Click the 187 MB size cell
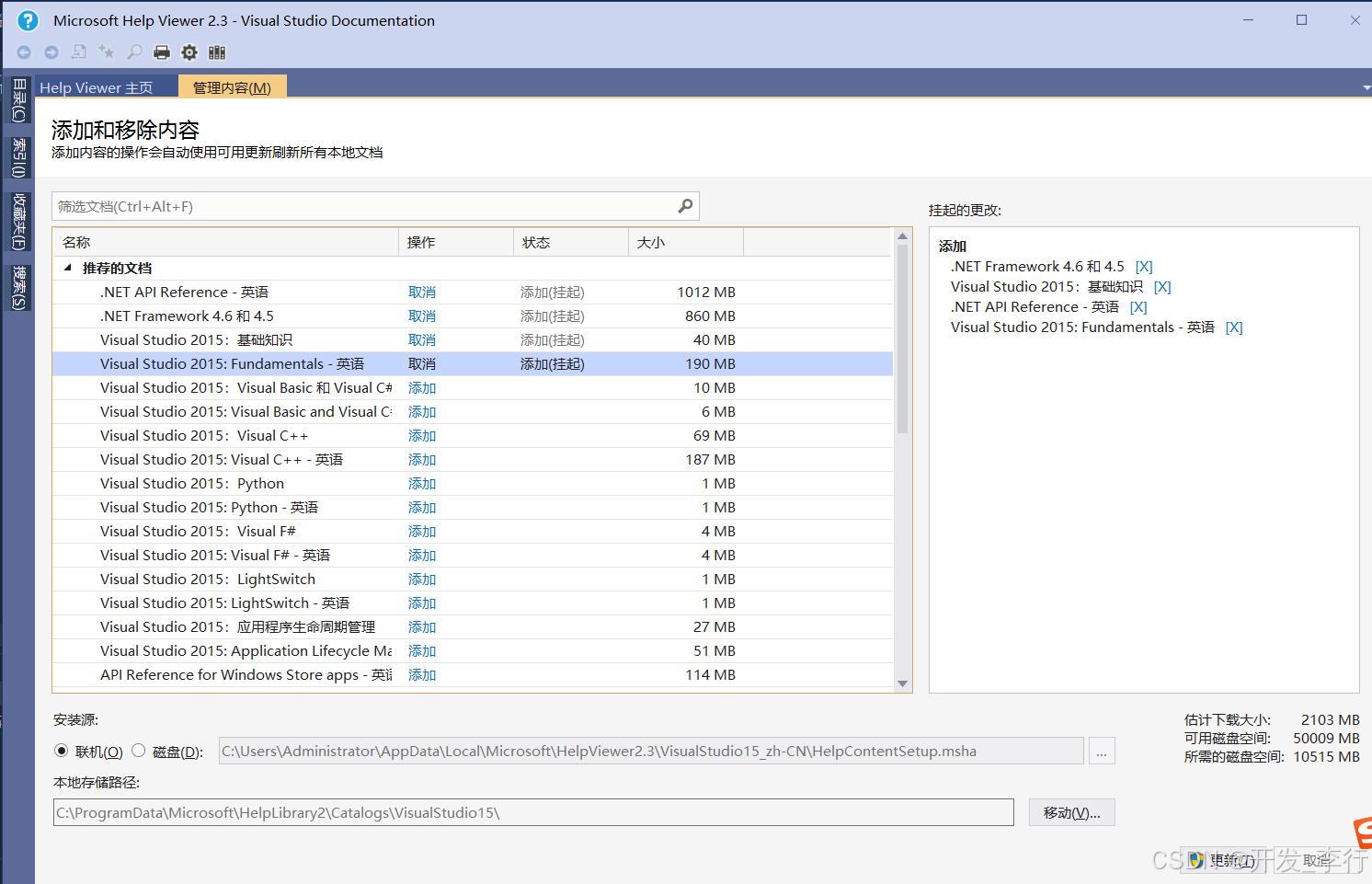The height and width of the screenshot is (884, 1372). tap(710, 459)
